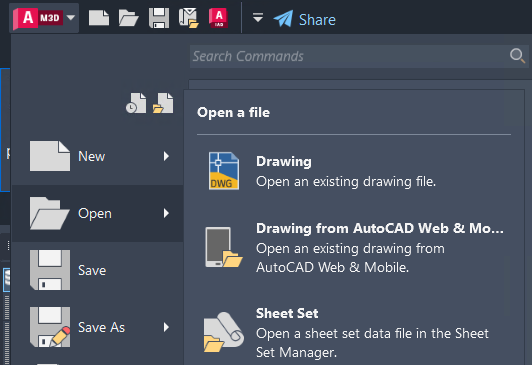Image resolution: width=532 pixels, height=365 pixels.
Task: Select Open in application menu
Action: click(x=97, y=213)
